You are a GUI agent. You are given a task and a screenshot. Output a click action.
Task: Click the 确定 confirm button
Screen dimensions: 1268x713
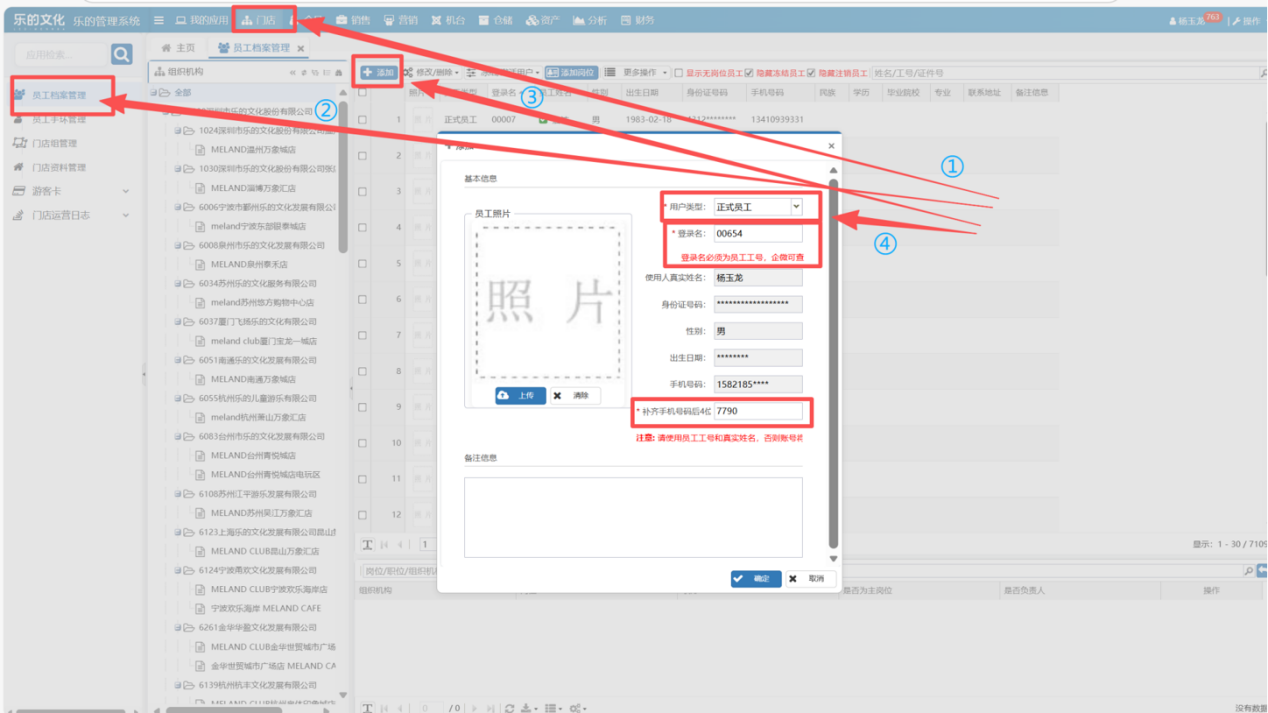(755, 579)
